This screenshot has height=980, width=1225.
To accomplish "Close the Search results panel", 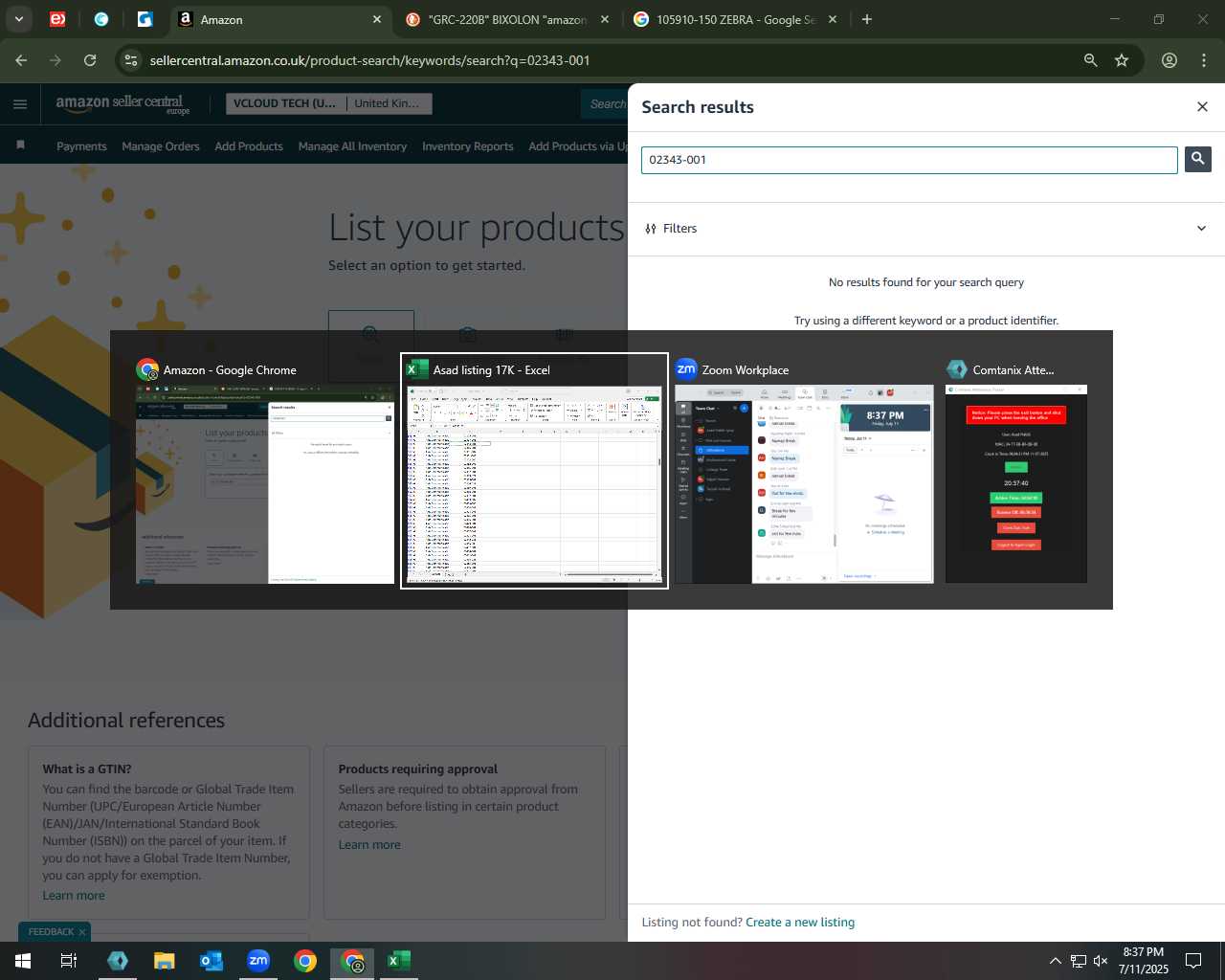I will (x=1202, y=106).
